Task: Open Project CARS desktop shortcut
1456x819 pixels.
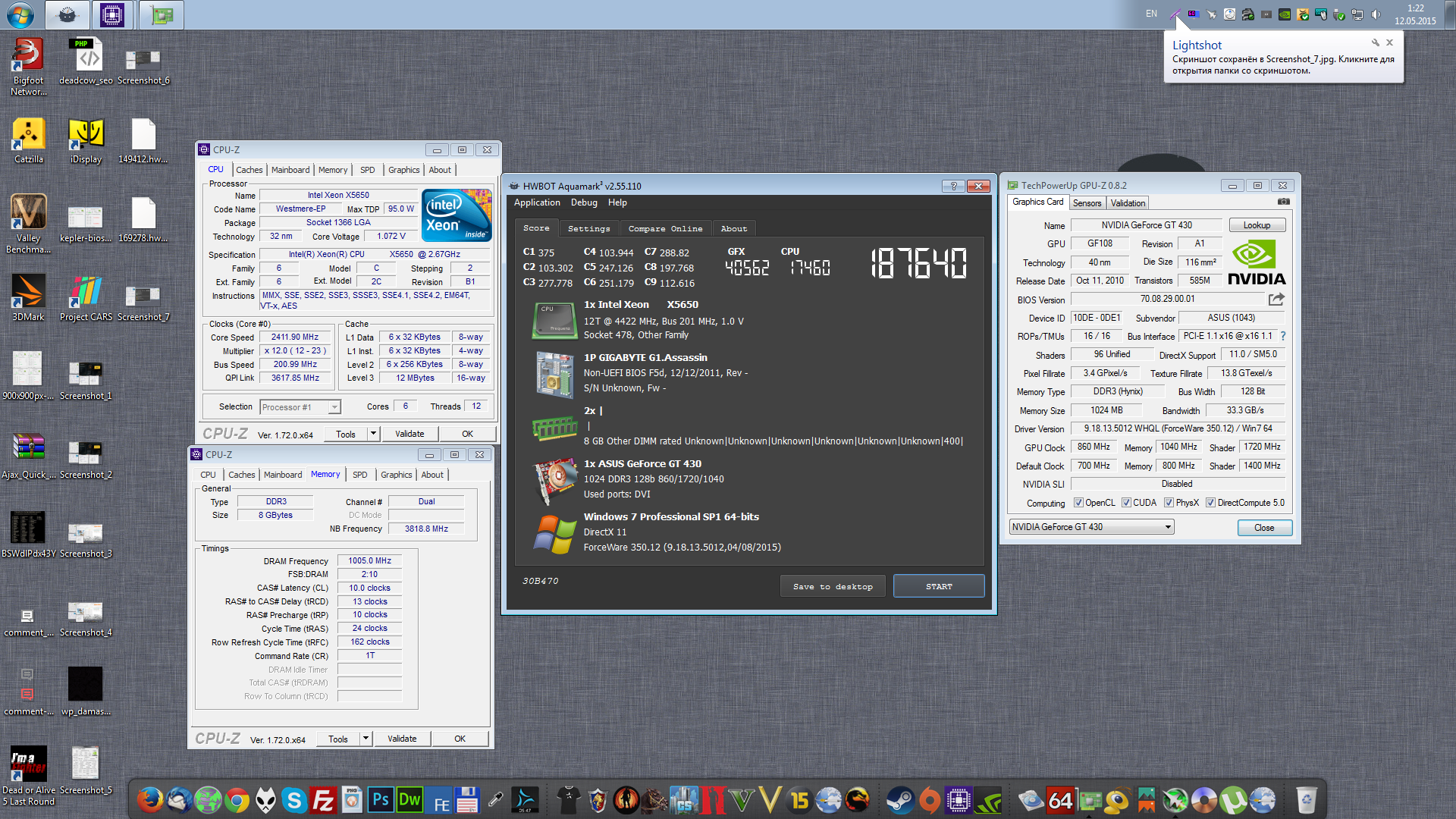Action: pos(86,297)
